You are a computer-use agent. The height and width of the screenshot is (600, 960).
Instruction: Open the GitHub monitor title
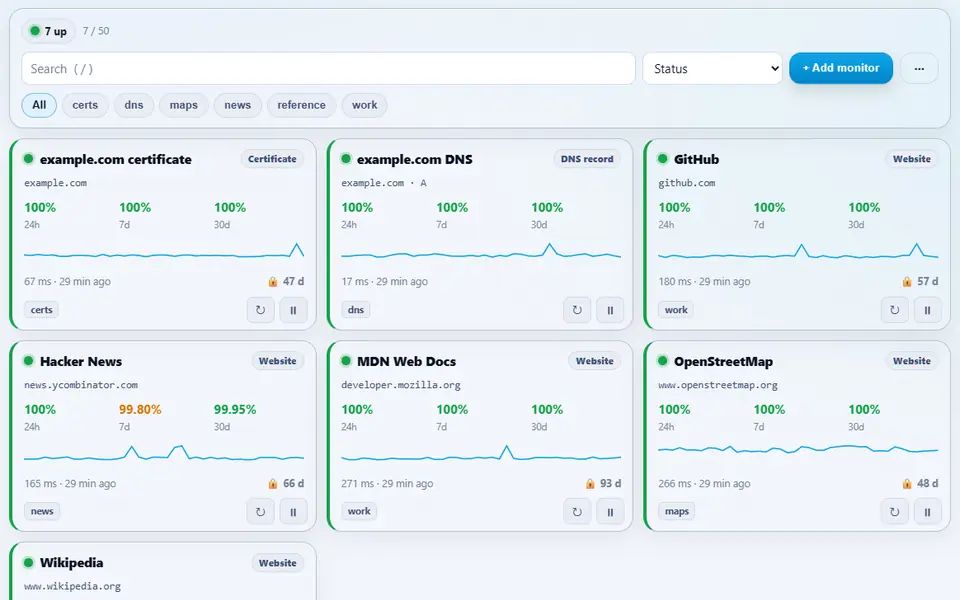[x=696, y=159]
